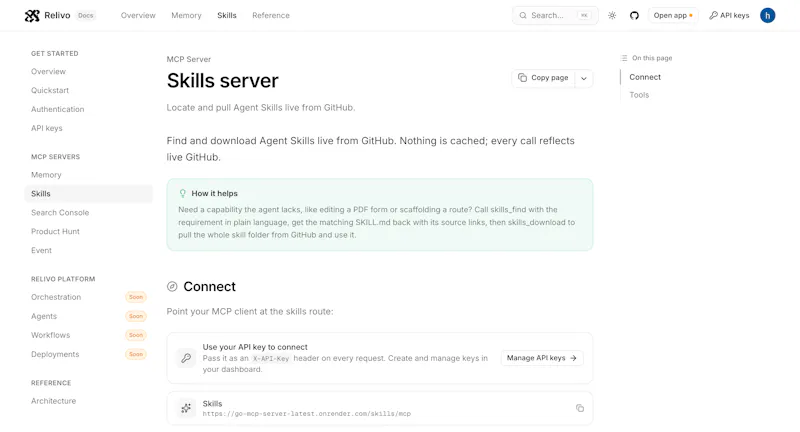
Task: Click the Soon badge beside Deployments
Action: click(x=136, y=354)
